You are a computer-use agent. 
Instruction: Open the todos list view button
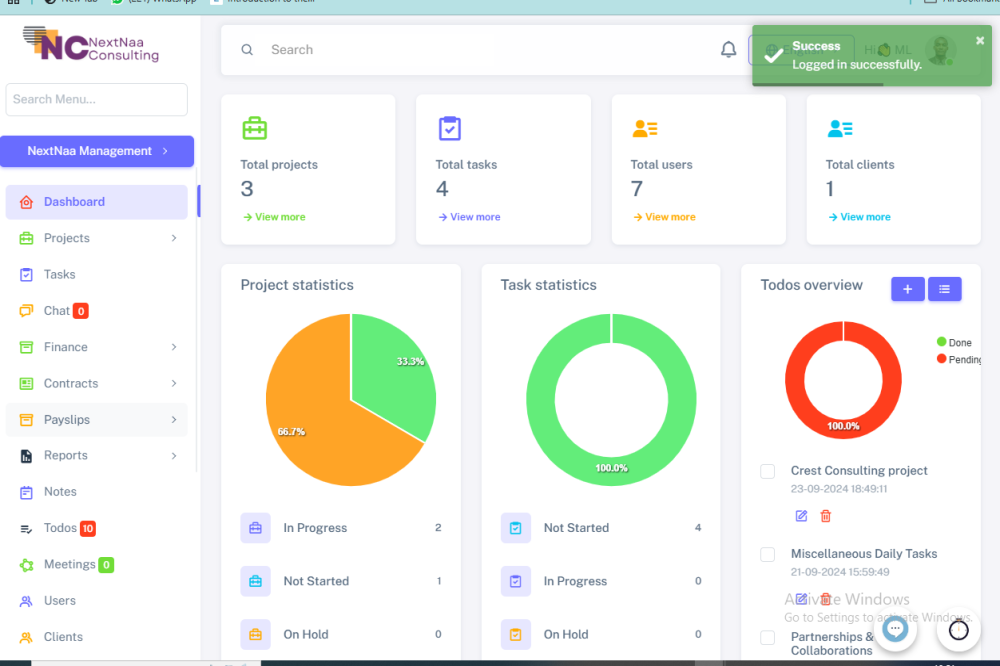(945, 289)
